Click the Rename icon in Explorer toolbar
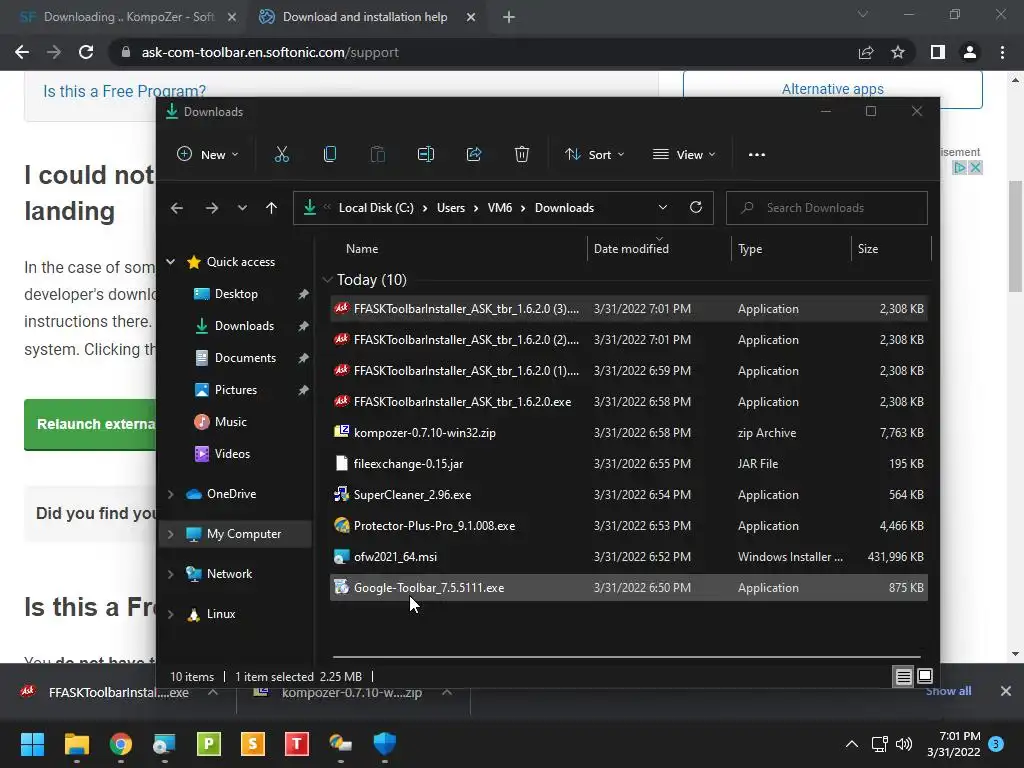The image size is (1024, 768). (426, 155)
